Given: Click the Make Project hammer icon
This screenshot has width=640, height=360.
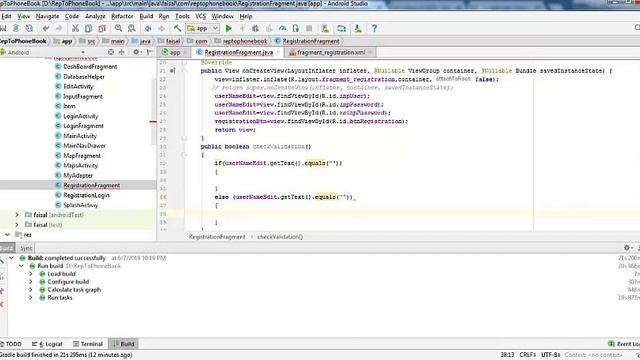Looking at the screenshot, I should pyautogui.click(x=177, y=29).
